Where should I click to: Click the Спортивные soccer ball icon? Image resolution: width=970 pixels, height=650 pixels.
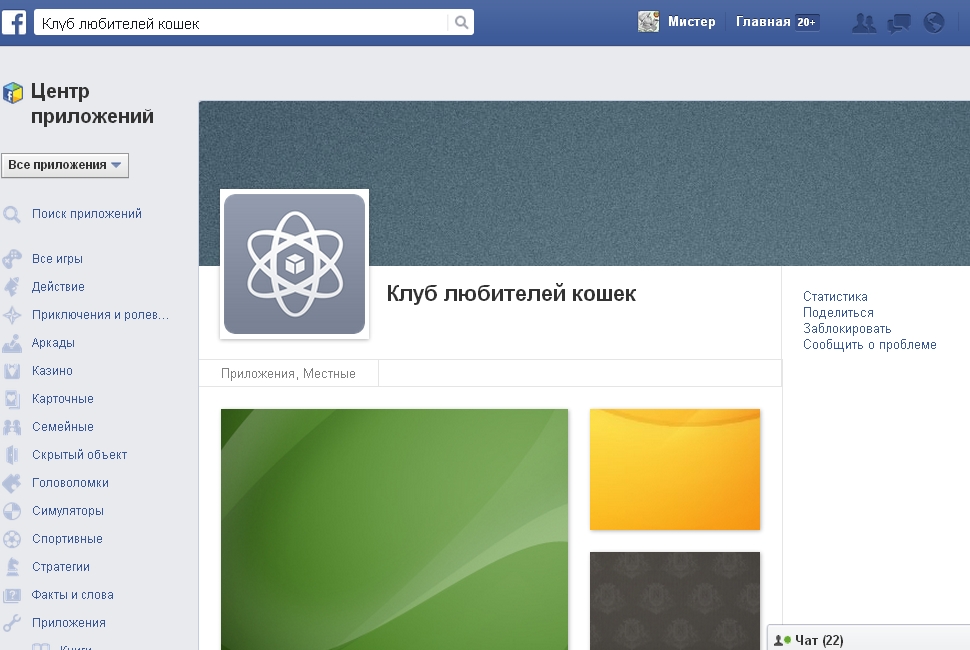coord(12,539)
